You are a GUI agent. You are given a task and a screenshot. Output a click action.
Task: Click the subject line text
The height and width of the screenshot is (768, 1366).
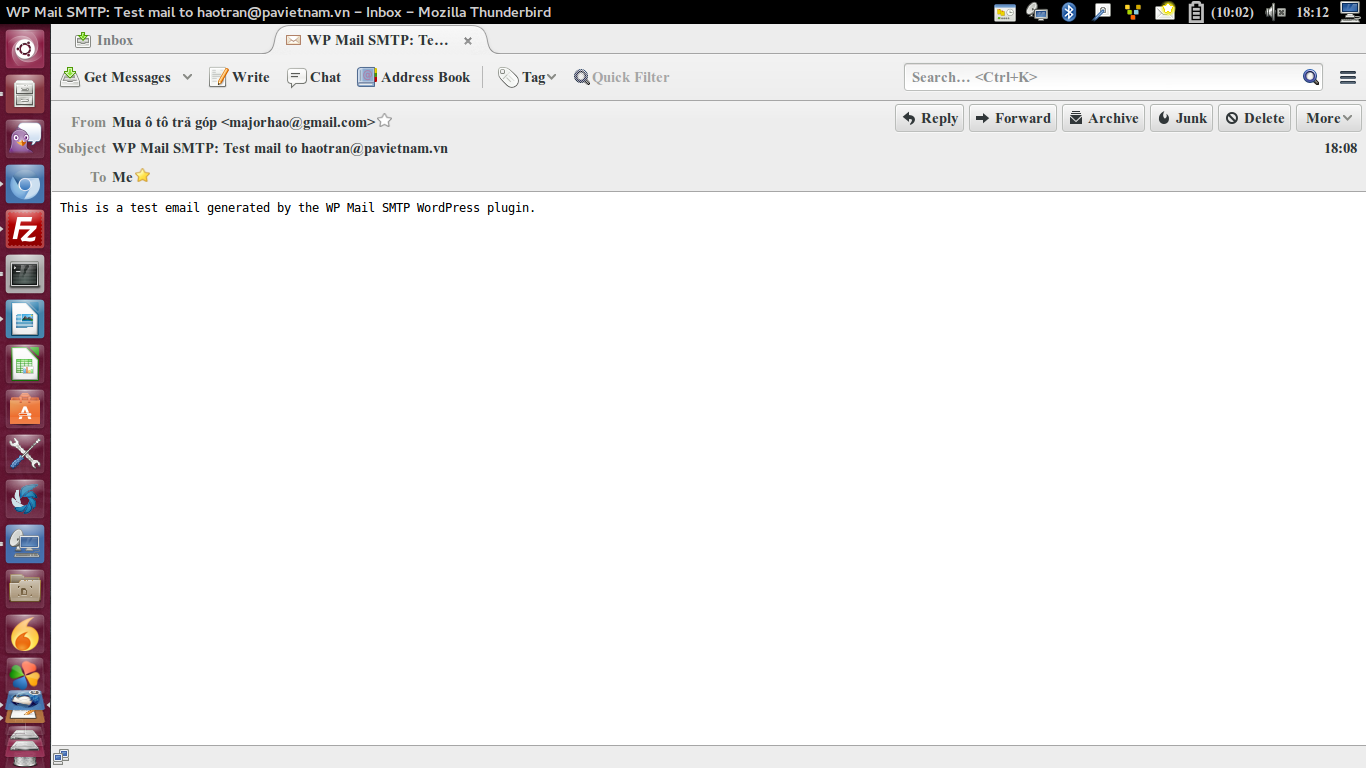pyautogui.click(x=280, y=148)
